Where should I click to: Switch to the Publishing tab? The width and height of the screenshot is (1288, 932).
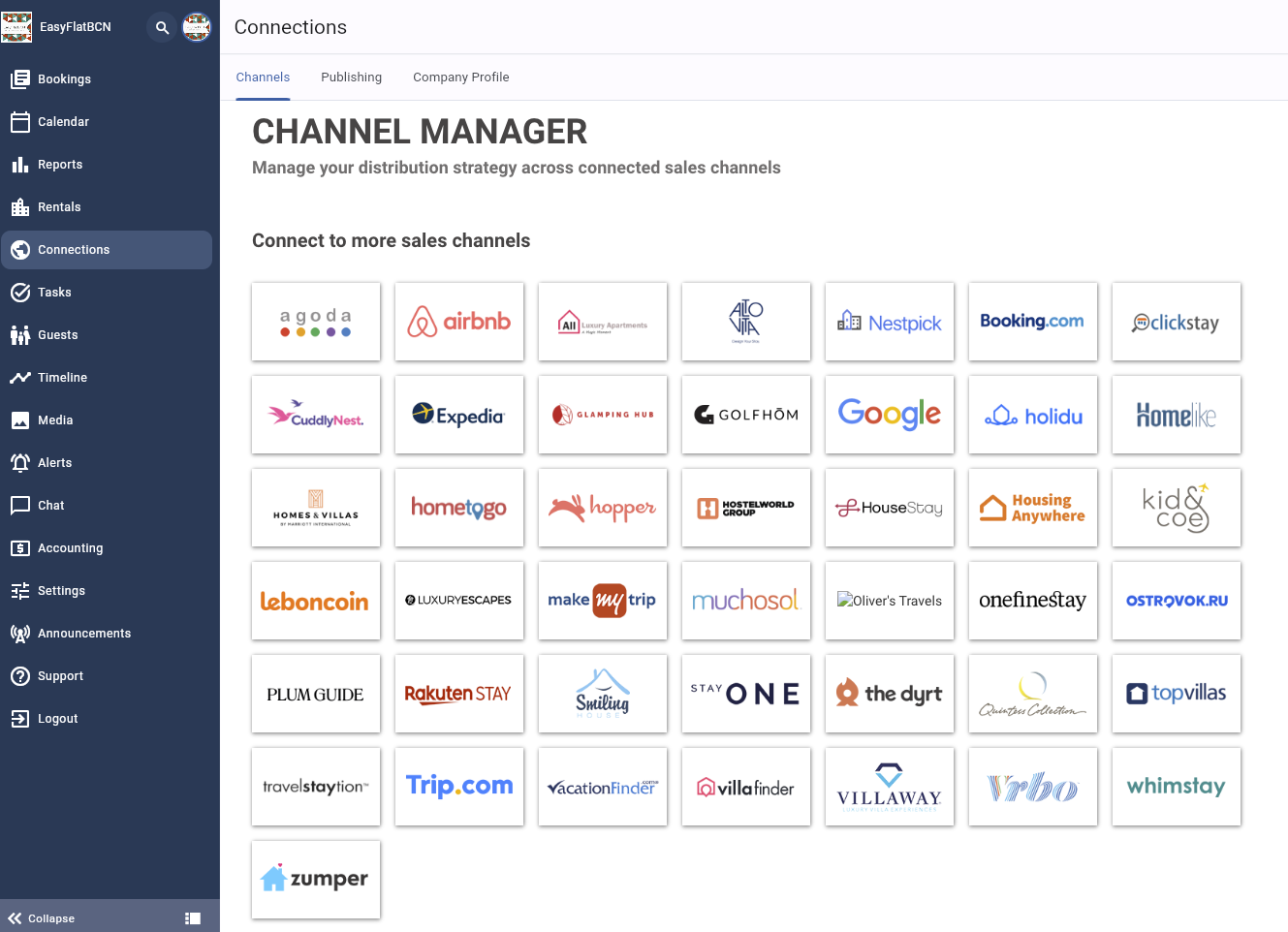click(x=352, y=78)
